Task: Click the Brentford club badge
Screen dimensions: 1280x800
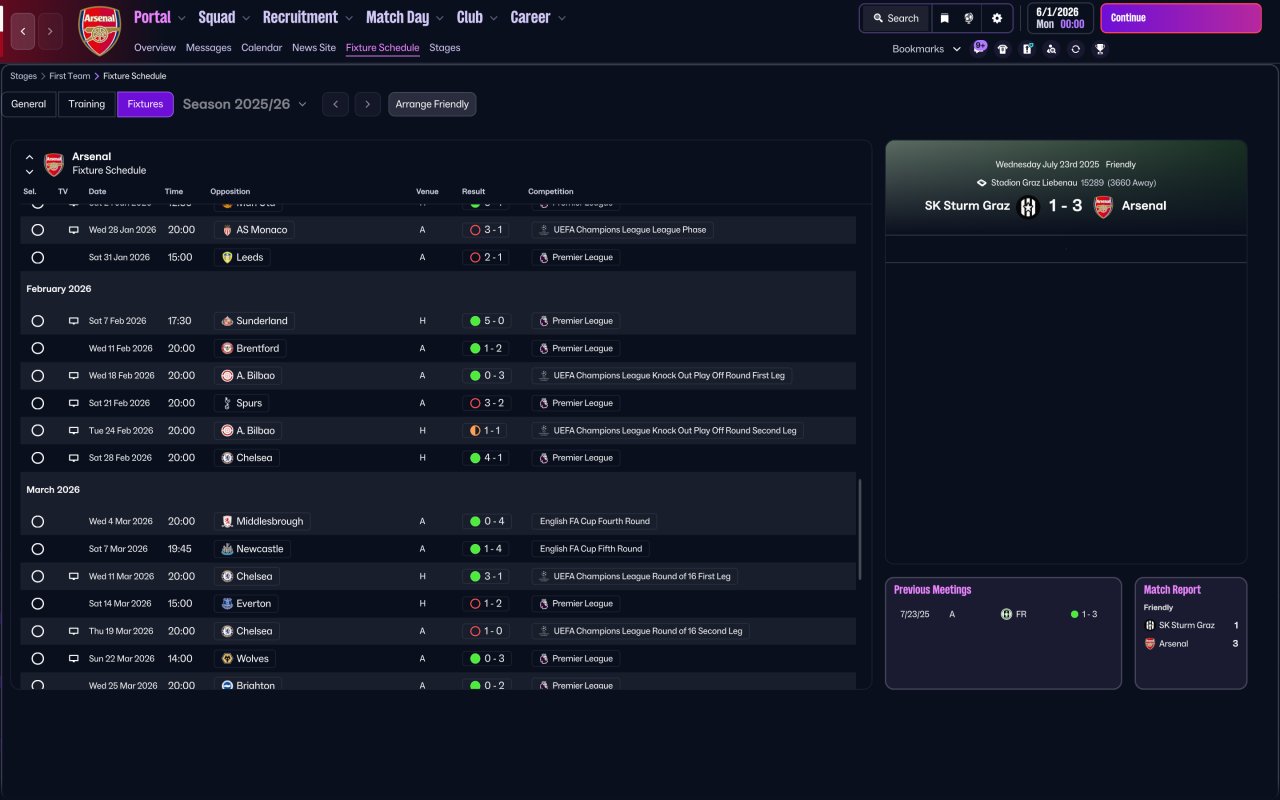Action: [227, 348]
